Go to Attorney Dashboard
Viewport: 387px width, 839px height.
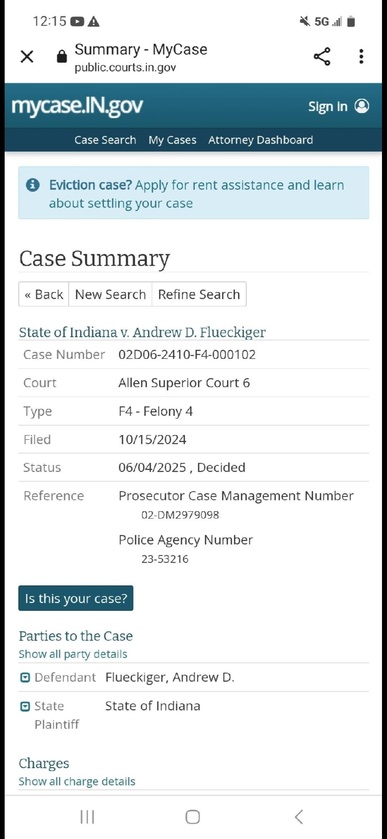click(261, 140)
